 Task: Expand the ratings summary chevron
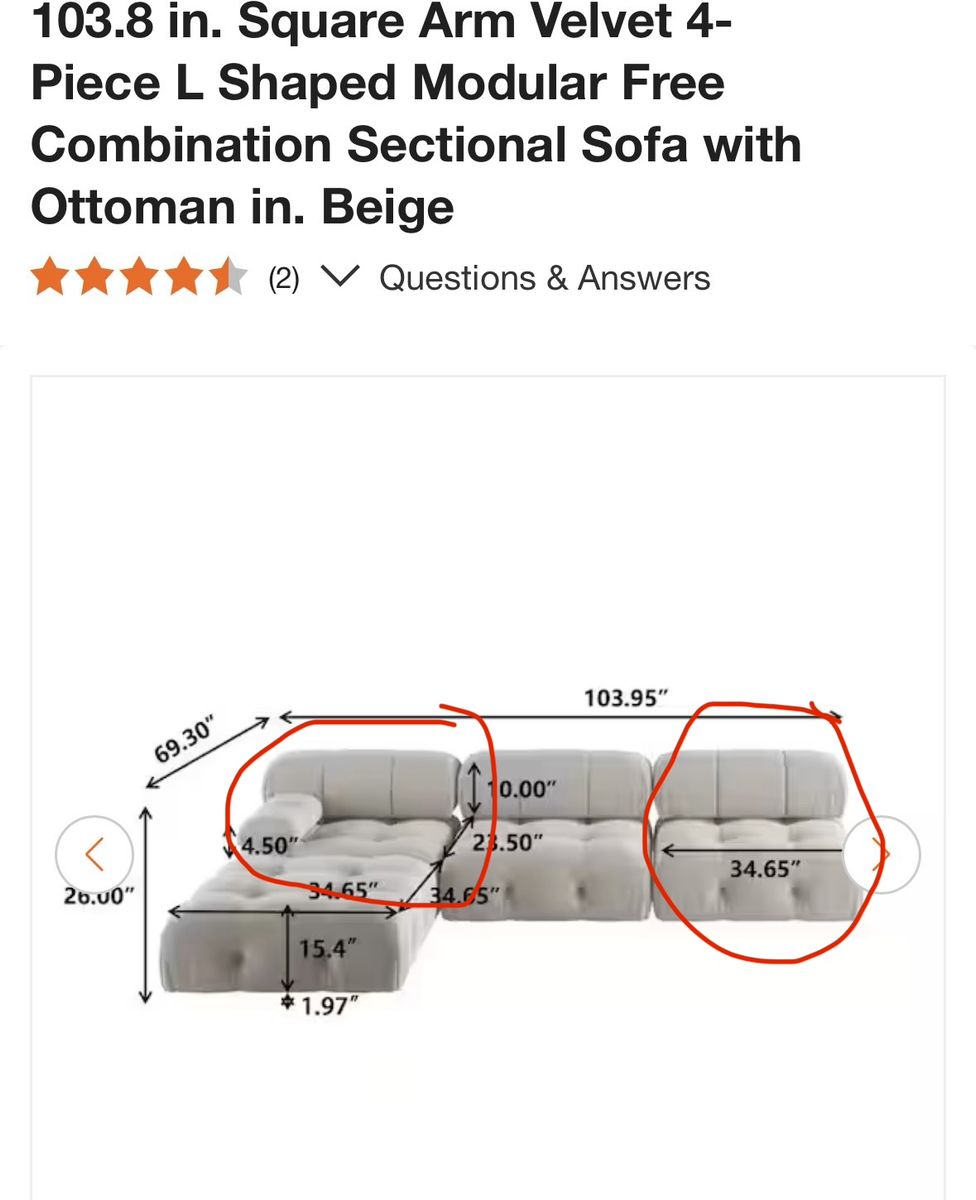[x=341, y=276]
